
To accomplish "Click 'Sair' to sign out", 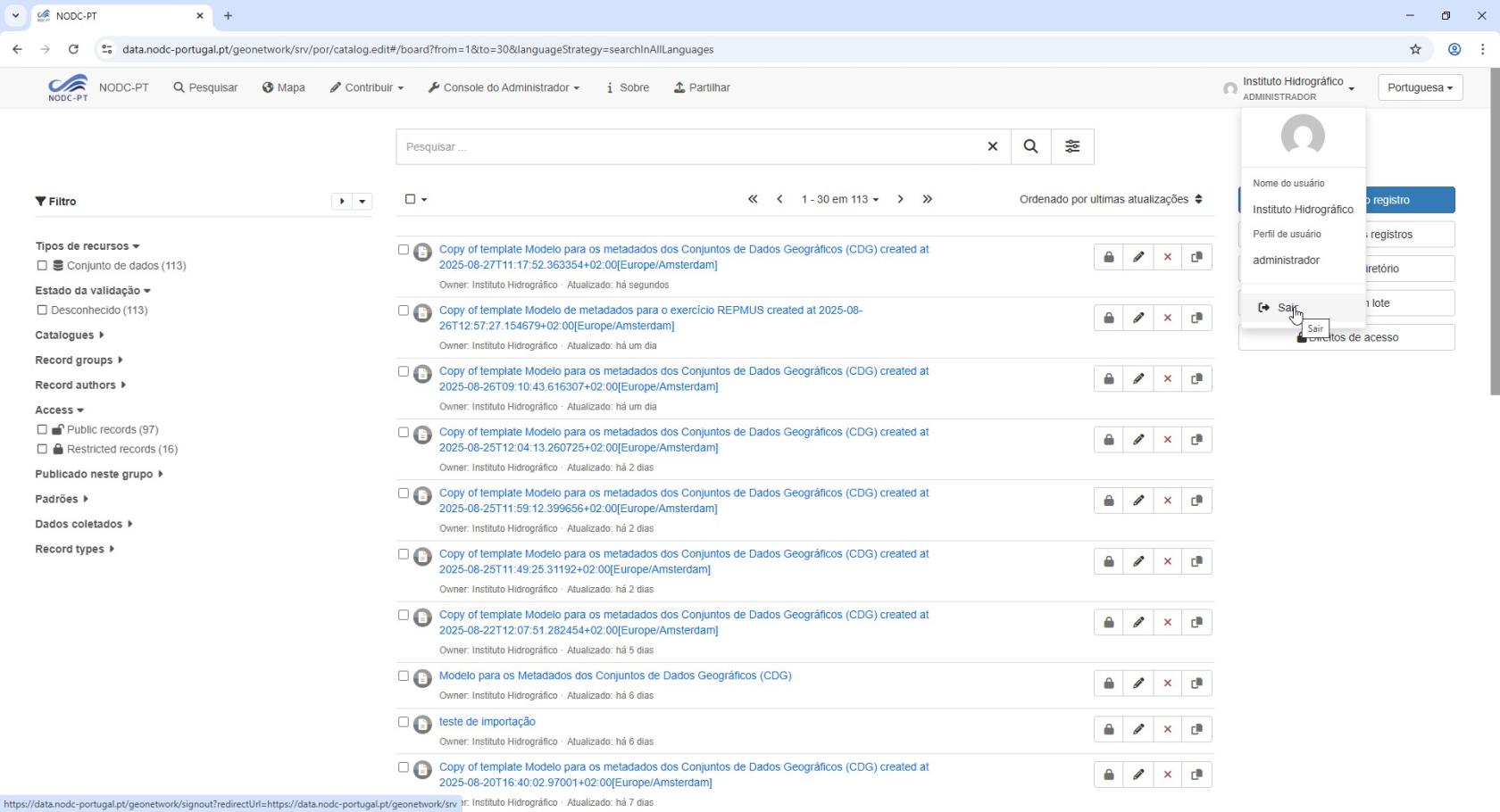I will 1286,307.
